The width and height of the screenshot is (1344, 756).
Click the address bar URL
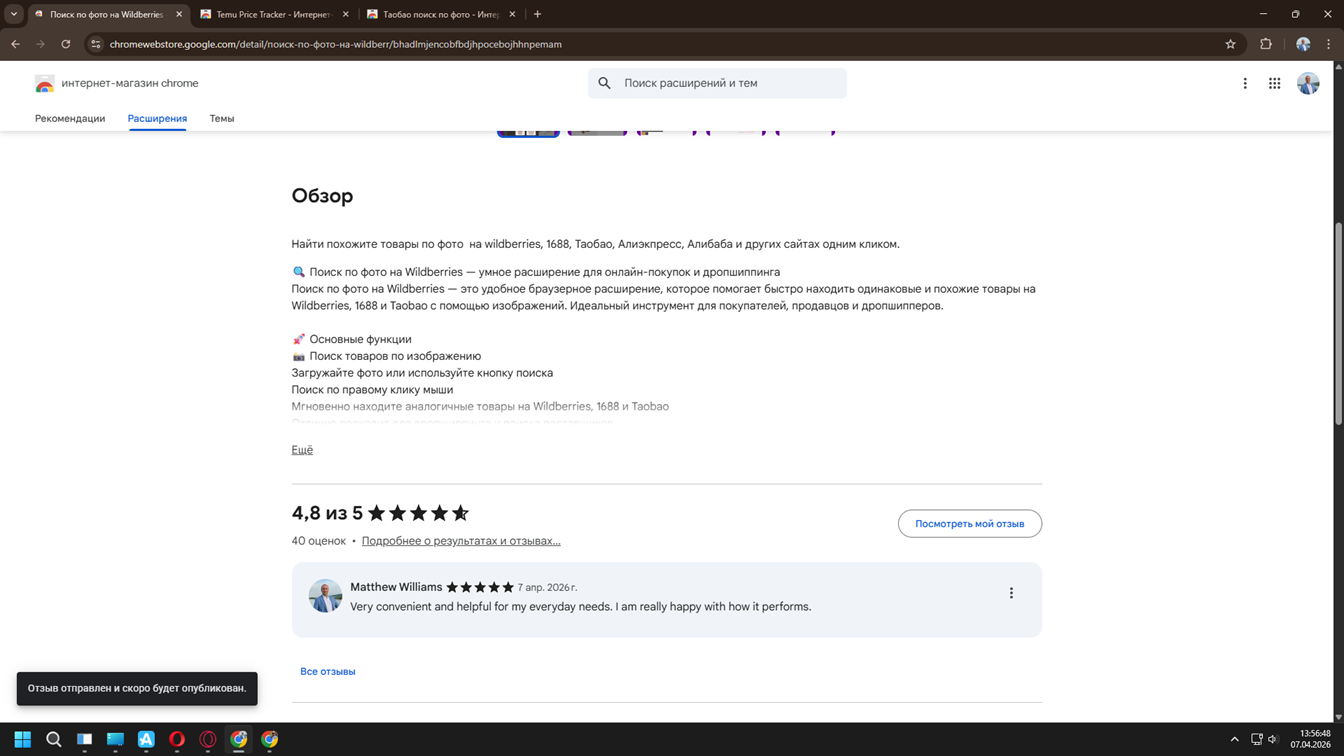pos(336,44)
